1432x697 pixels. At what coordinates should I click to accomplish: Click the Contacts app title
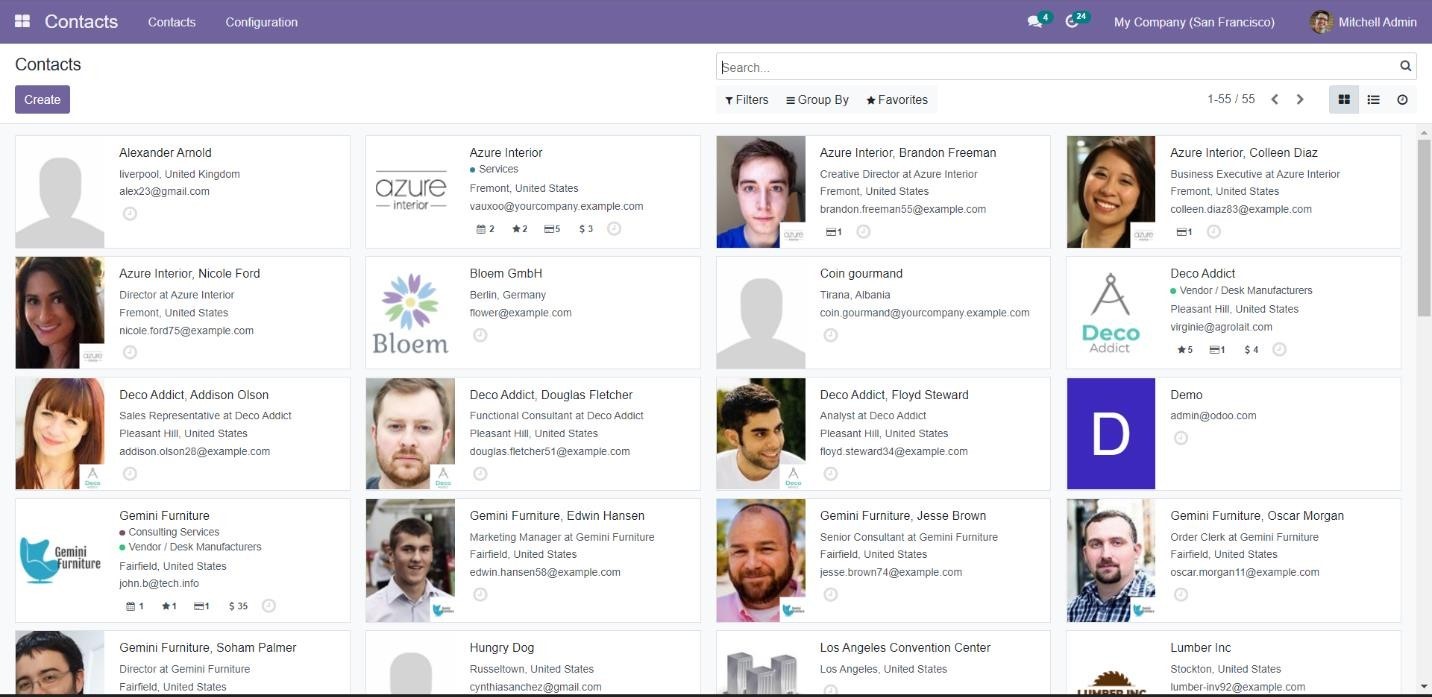tap(81, 22)
